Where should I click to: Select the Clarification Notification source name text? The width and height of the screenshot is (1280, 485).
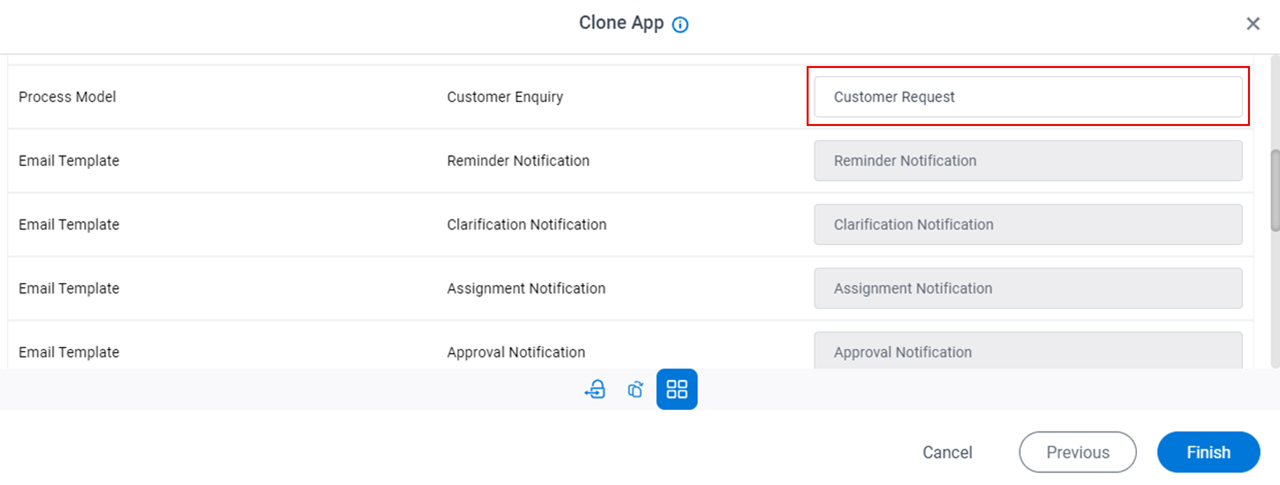pyautogui.click(x=527, y=225)
